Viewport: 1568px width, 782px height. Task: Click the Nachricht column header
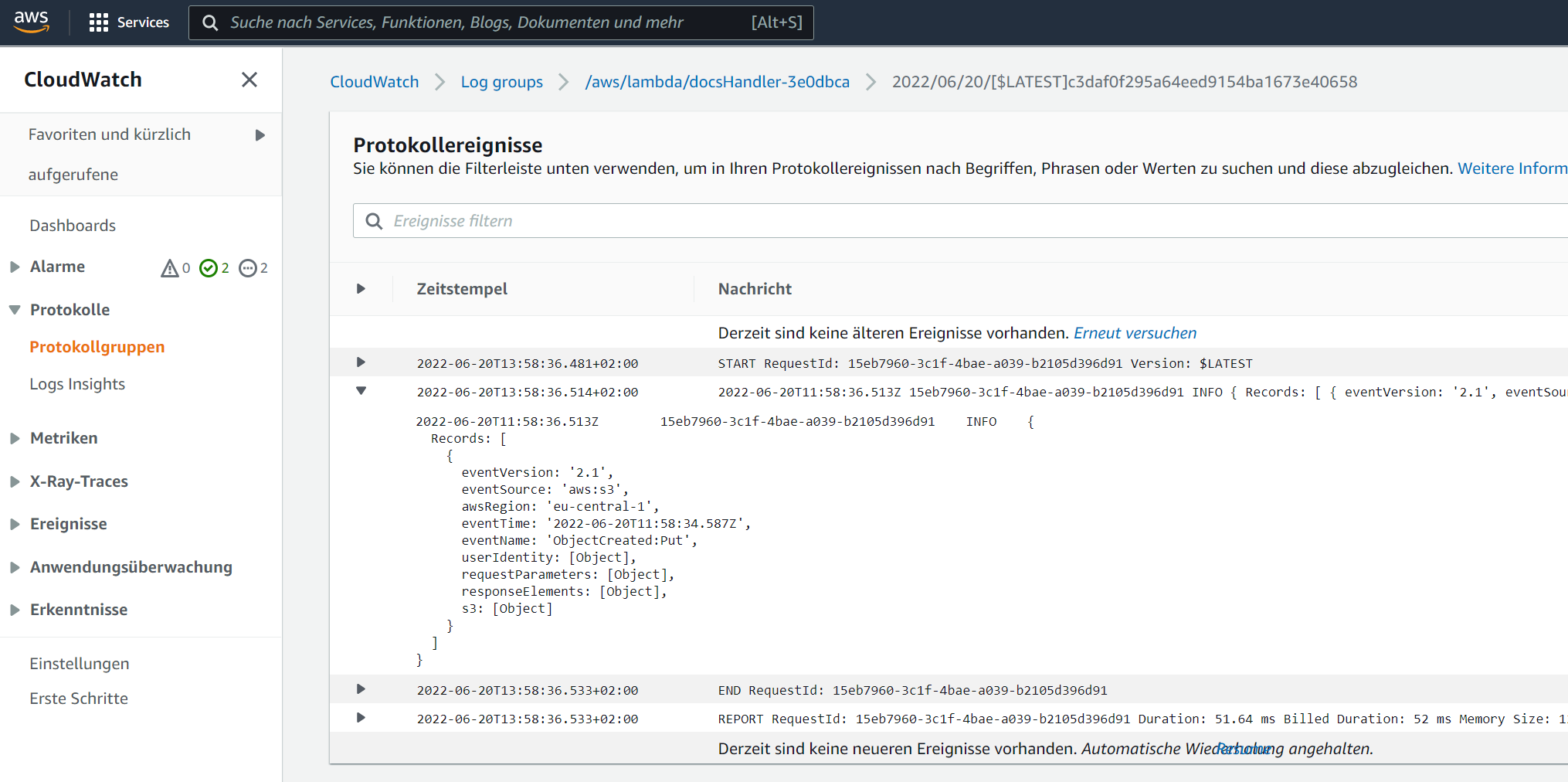coord(755,289)
